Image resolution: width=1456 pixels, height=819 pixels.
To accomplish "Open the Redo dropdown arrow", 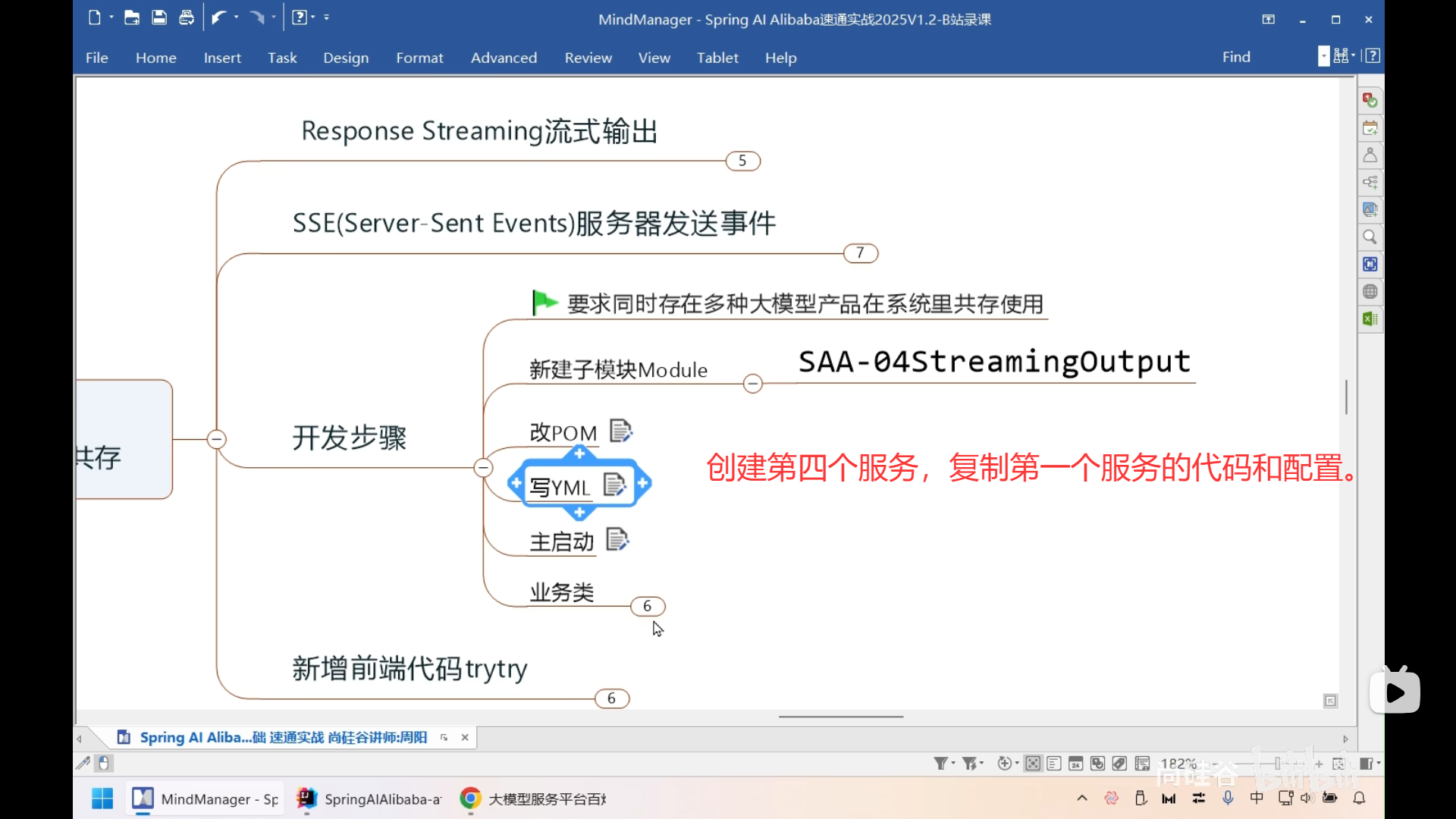I will pos(274,17).
